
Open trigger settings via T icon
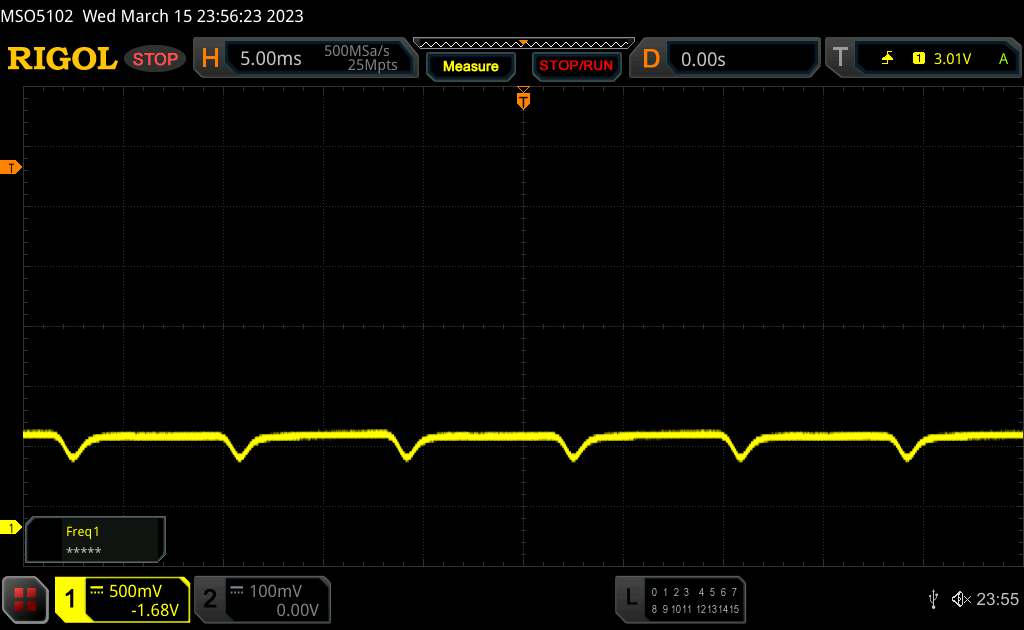click(840, 57)
